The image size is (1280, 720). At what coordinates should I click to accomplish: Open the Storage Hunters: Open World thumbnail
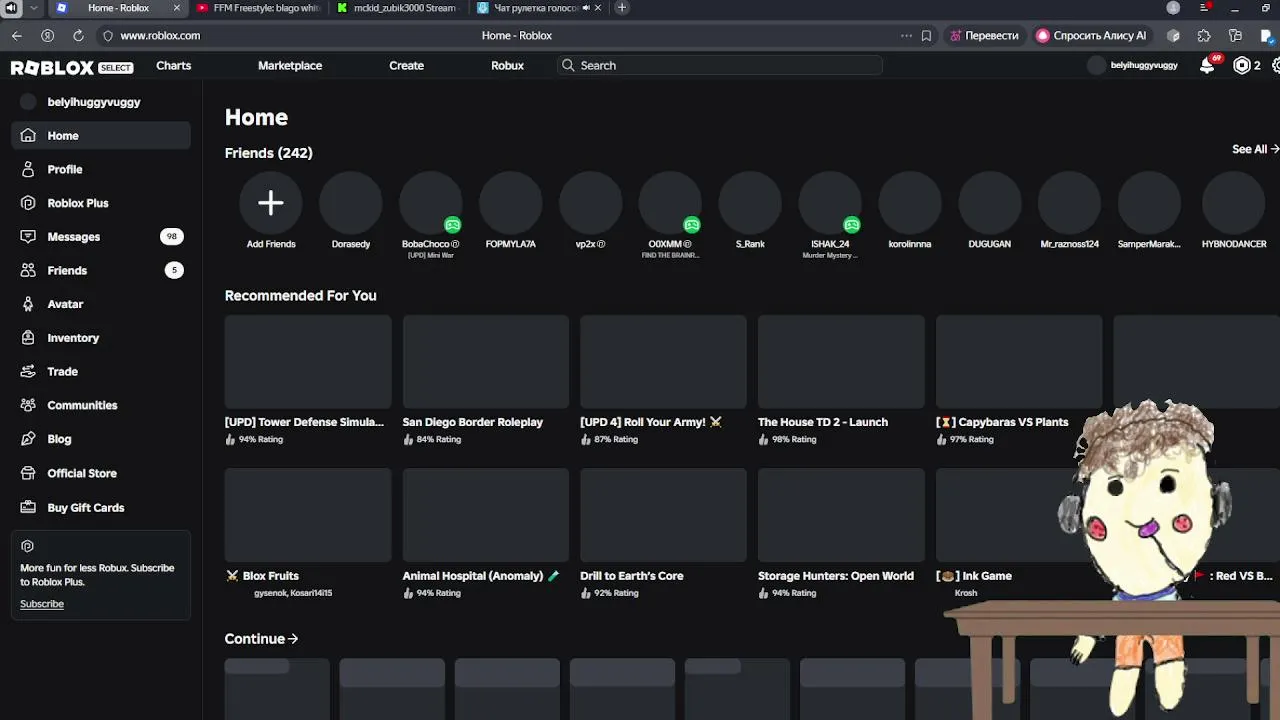[x=841, y=516]
